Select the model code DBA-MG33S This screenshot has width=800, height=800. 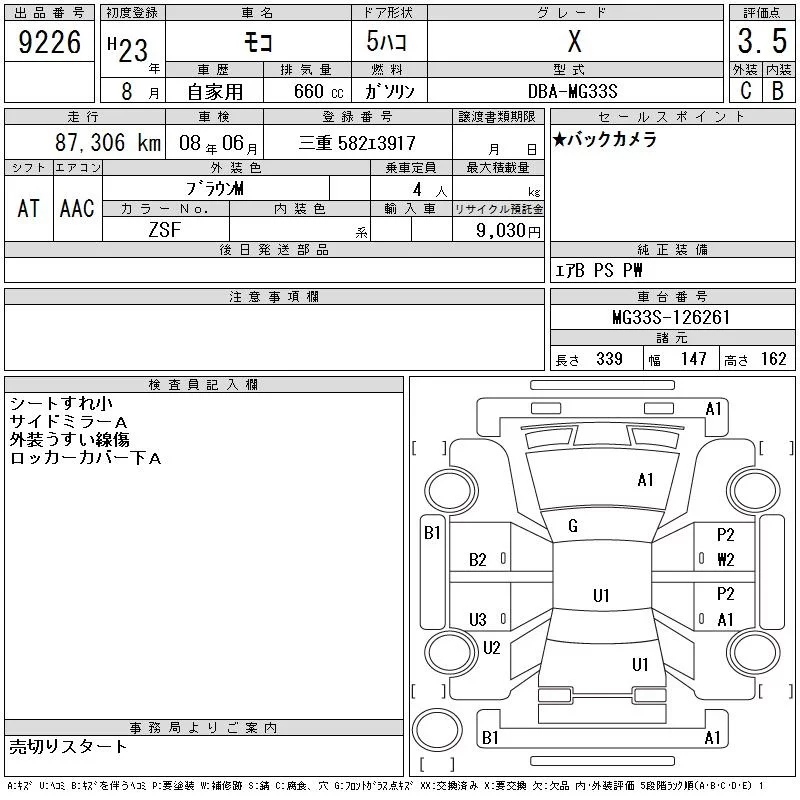[574, 91]
